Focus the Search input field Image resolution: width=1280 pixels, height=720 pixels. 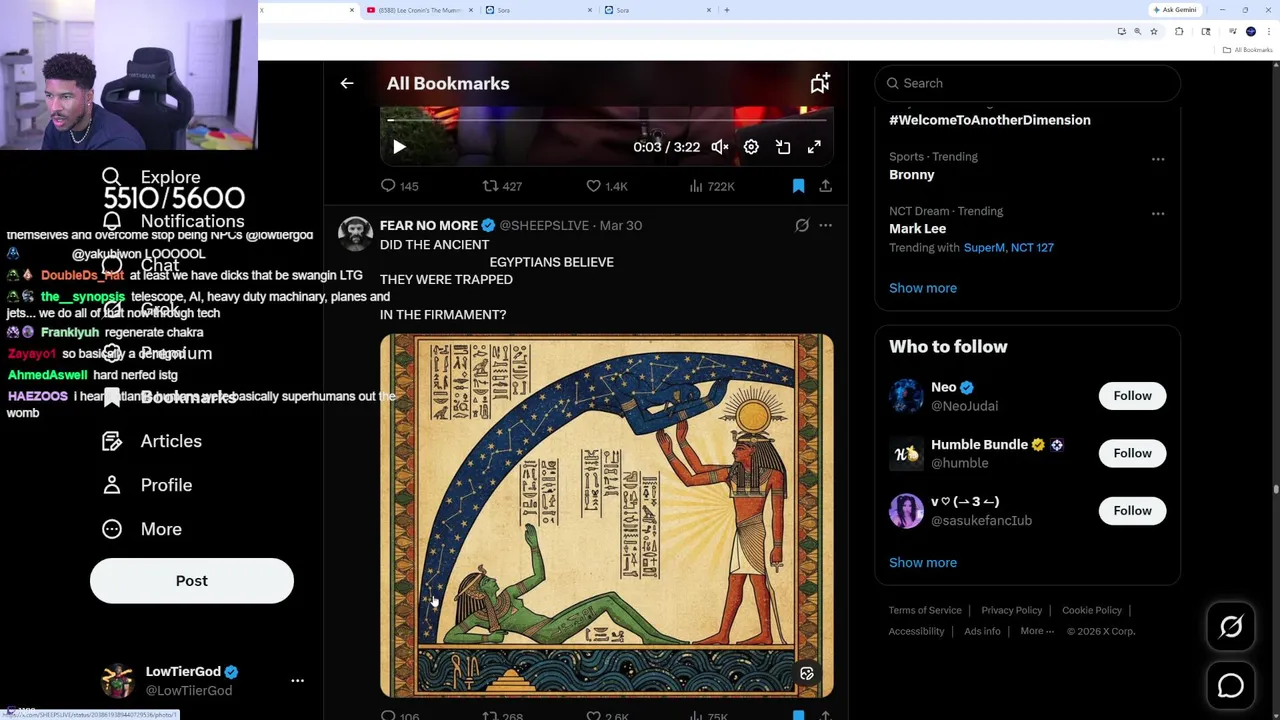click(x=1028, y=83)
